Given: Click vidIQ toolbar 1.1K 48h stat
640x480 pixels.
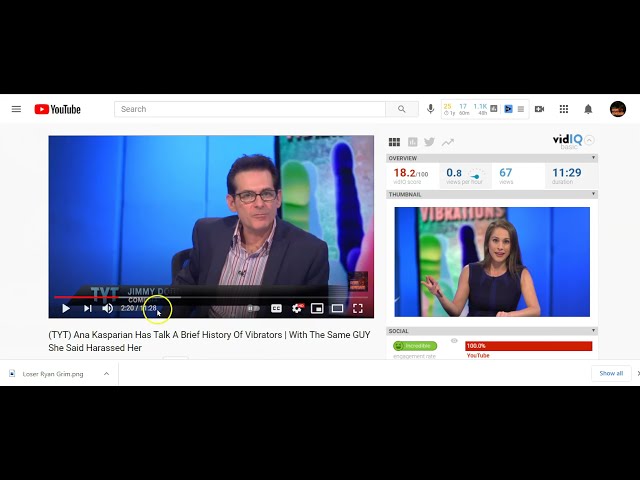Looking at the screenshot, I should tap(480, 109).
